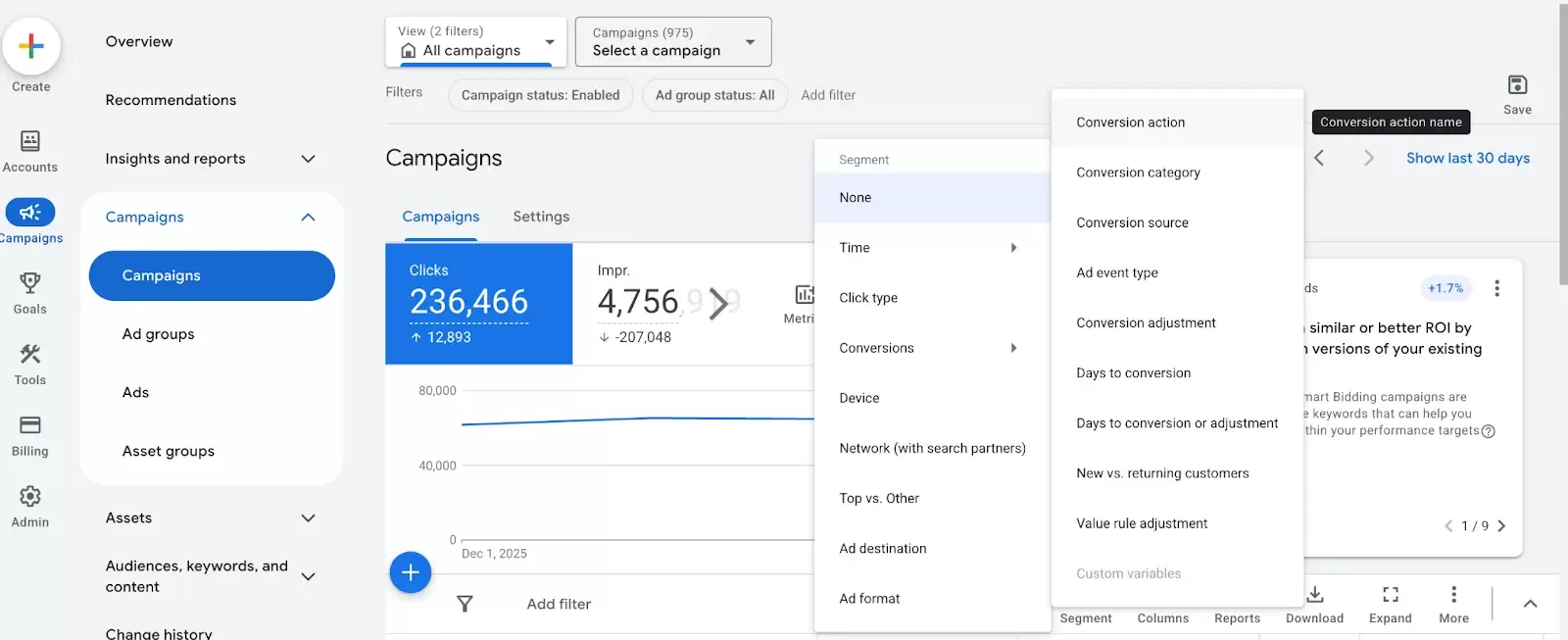
Task: Expand Audiences, keywords, and content
Action: 308,576
